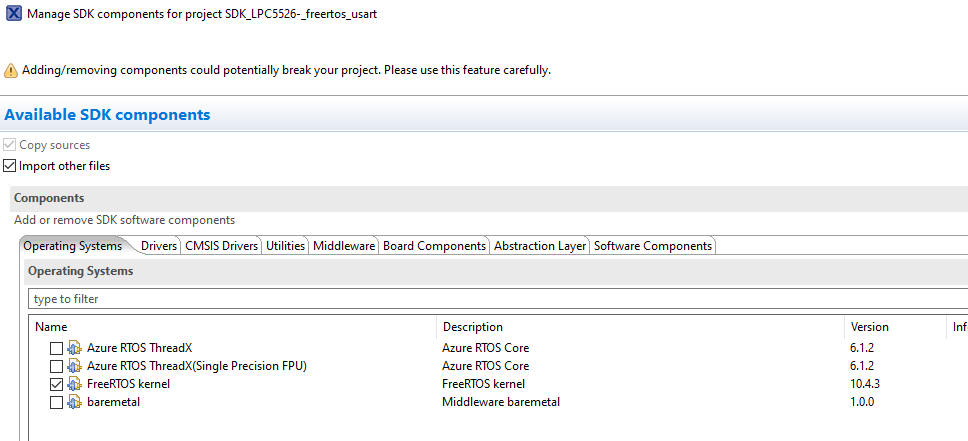The image size is (968, 441).
Task: Sort components by the Name column header
Action: (x=51, y=327)
